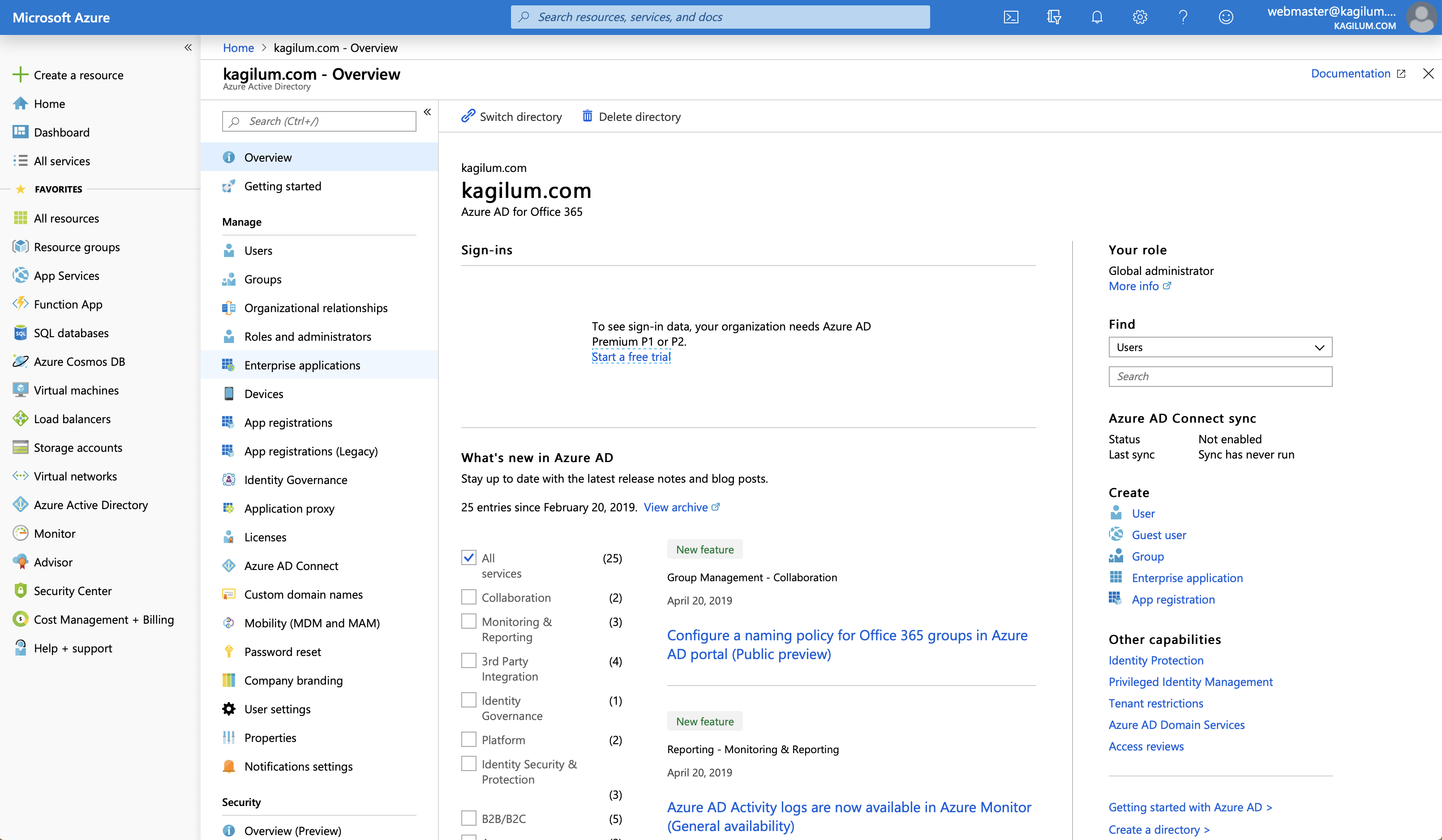Click the global search resources field
Screen dimensions: 1442x840
pos(720,17)
